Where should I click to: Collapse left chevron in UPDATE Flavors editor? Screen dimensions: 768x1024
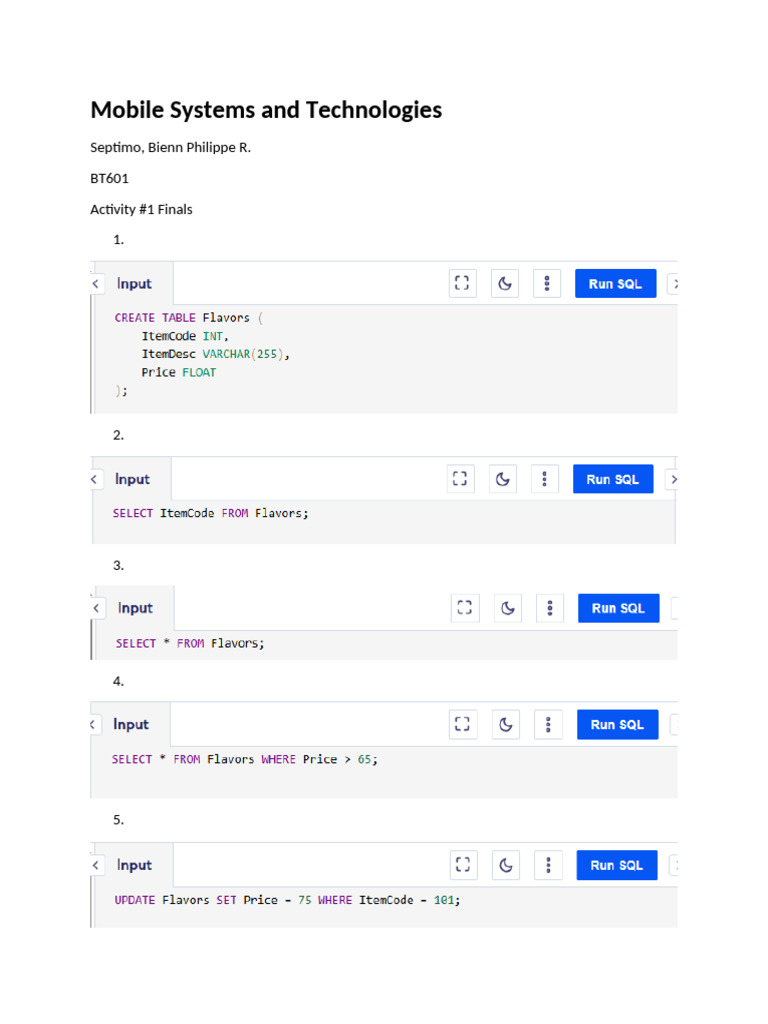(x=96, y=865)
